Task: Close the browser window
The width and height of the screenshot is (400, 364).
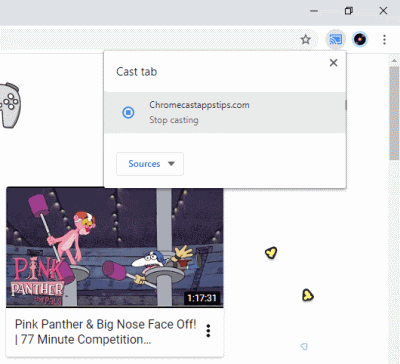Action: pos(383,11)
